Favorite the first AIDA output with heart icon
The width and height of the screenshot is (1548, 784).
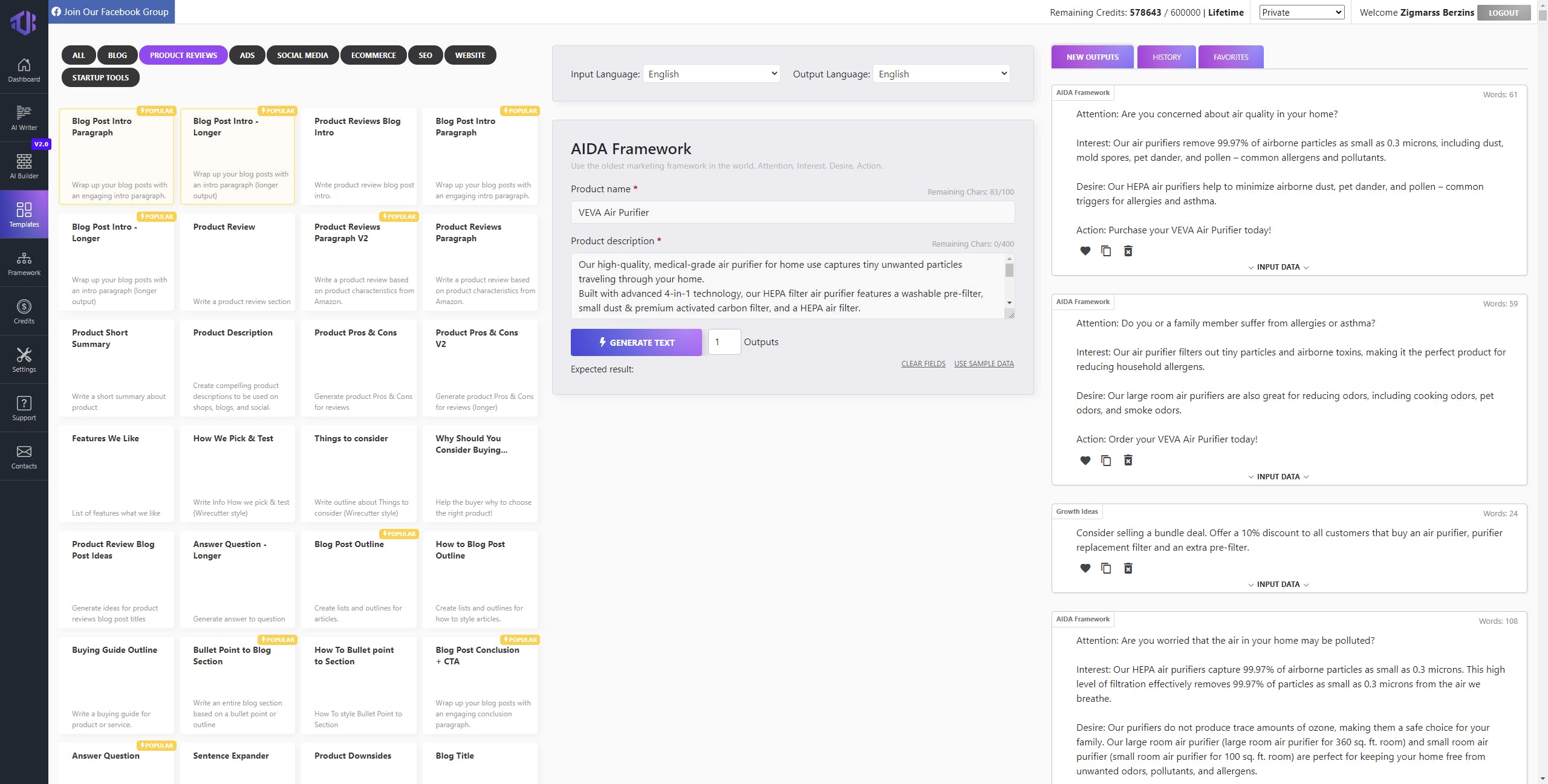point(1085,251)
